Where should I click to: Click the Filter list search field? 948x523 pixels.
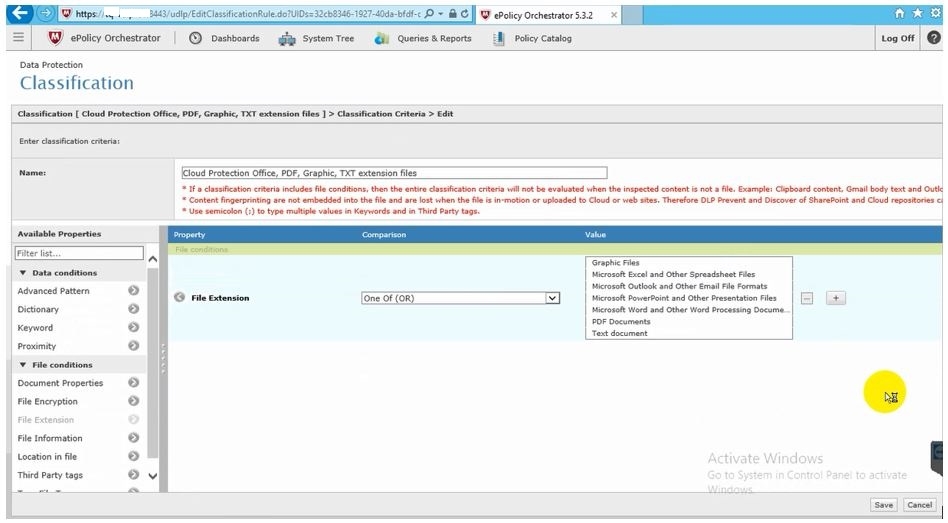coord(79,254)
